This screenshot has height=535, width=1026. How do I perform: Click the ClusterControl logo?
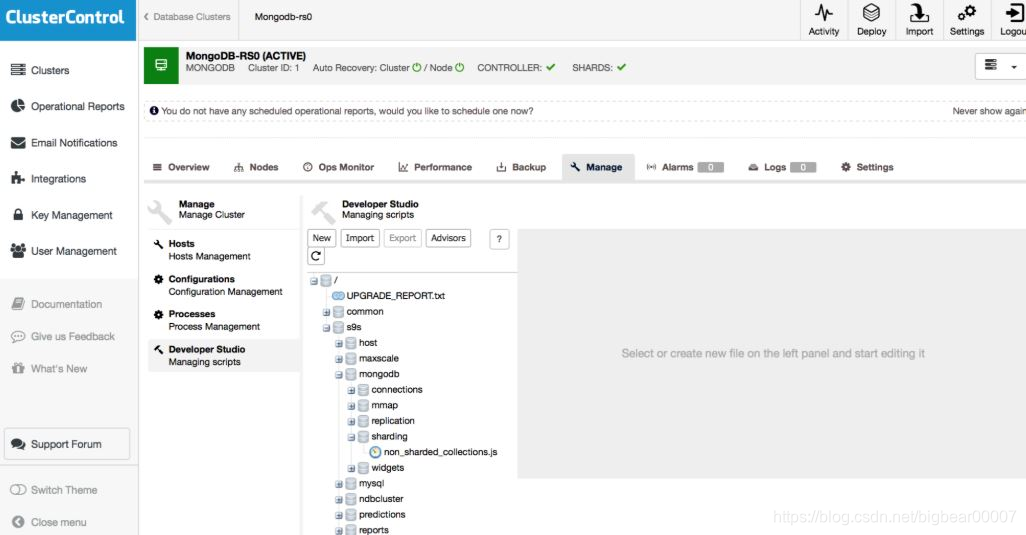coord(65,17)
